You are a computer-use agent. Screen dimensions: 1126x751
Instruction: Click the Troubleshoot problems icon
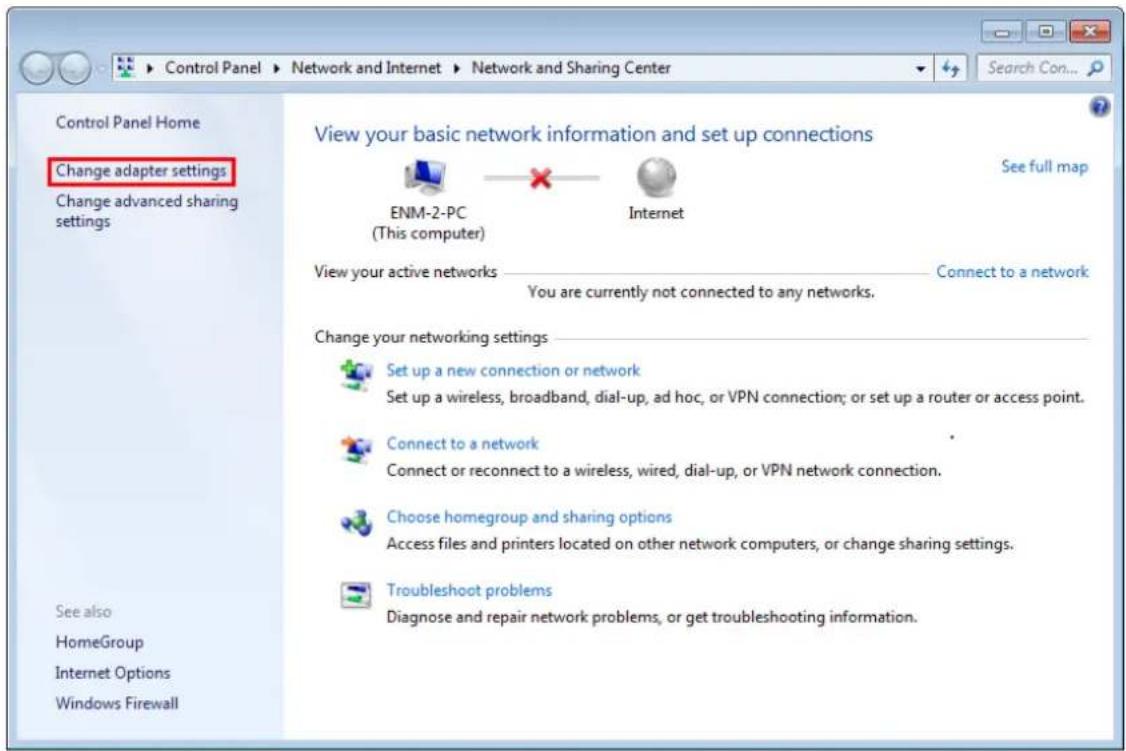click(356, 595)
